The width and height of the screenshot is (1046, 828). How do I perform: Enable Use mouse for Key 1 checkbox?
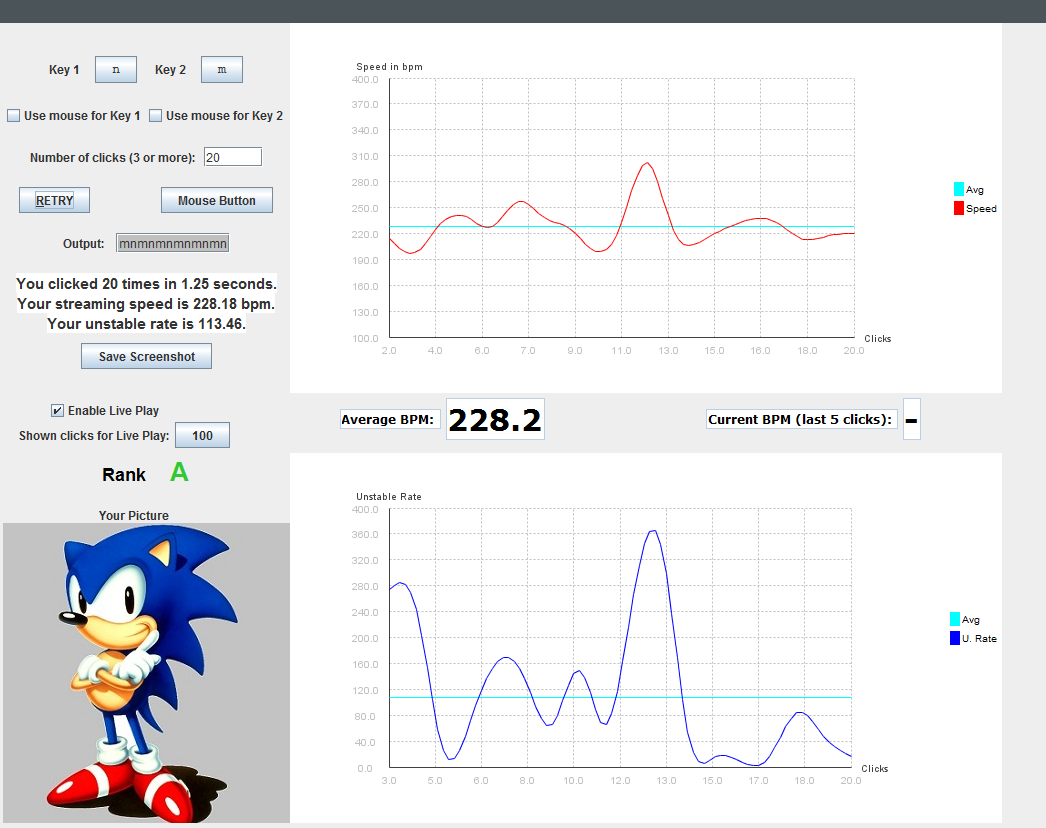[13, 115]
